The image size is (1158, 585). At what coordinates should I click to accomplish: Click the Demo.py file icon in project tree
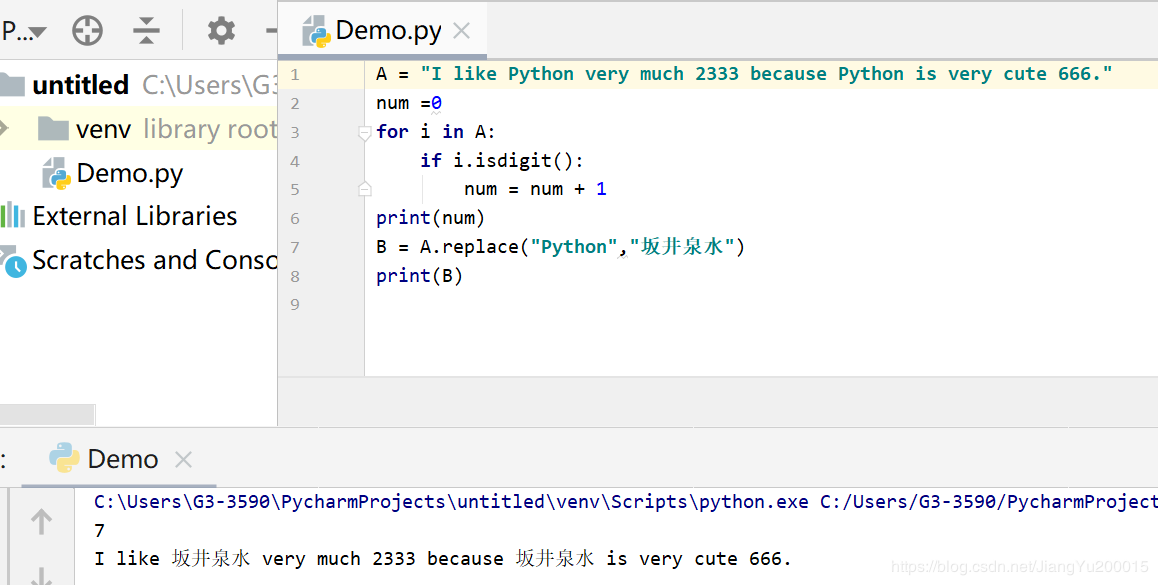pyautogui.click(x=58, y=173)
